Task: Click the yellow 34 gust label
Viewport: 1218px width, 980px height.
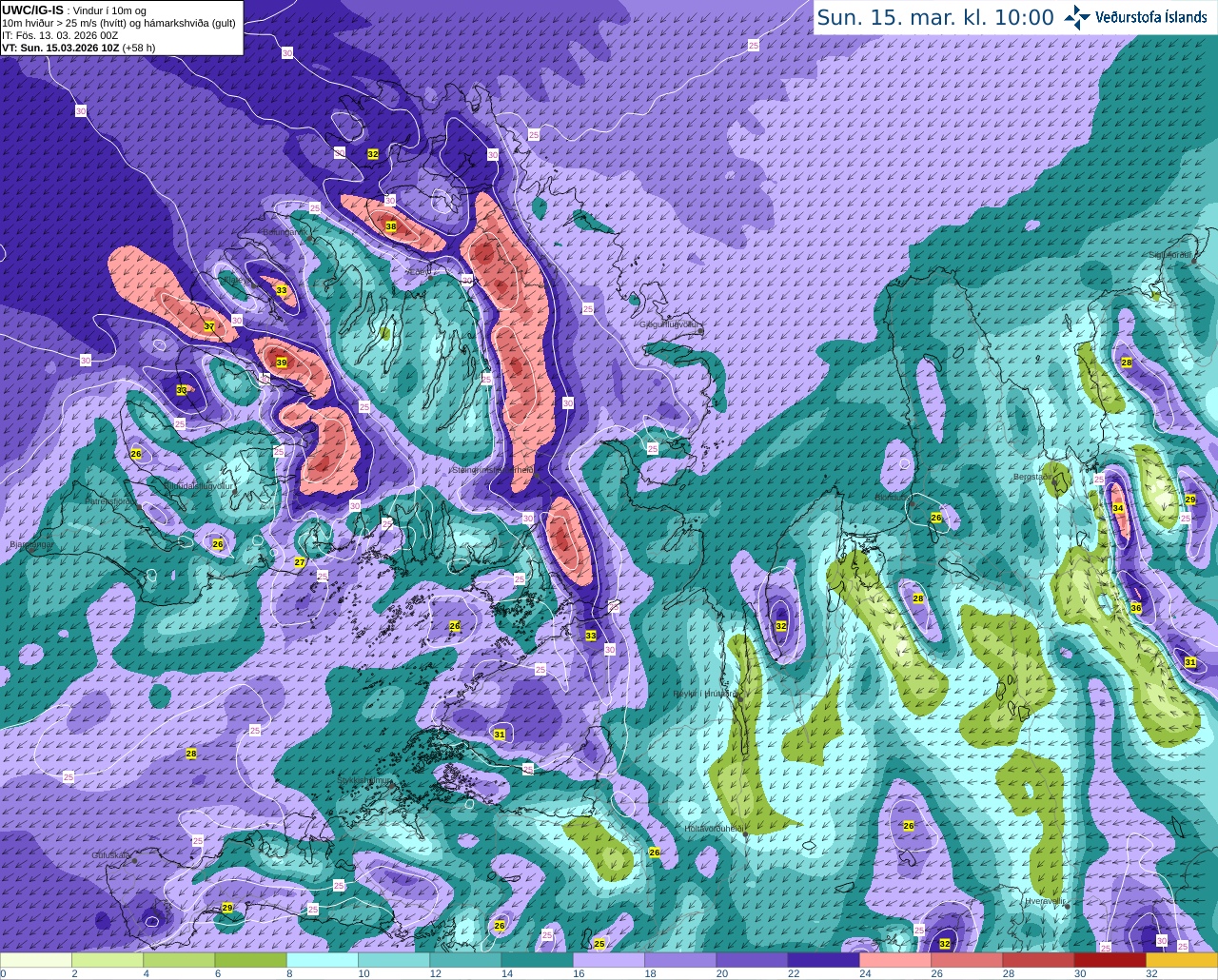Action: tap(1118, 508)
